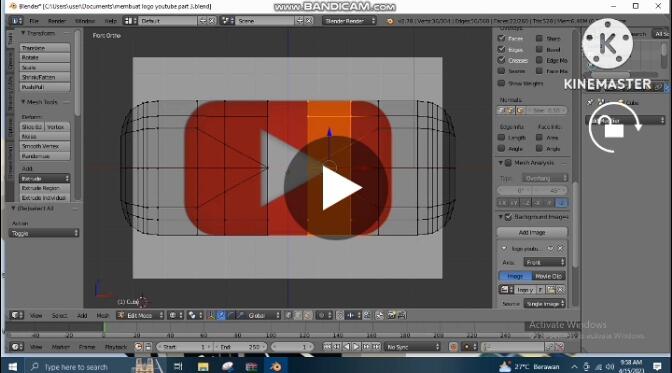Screen dimensions: 672x373
Task: Toggle the Creases overlay checkbox
Action: (501, 60)
